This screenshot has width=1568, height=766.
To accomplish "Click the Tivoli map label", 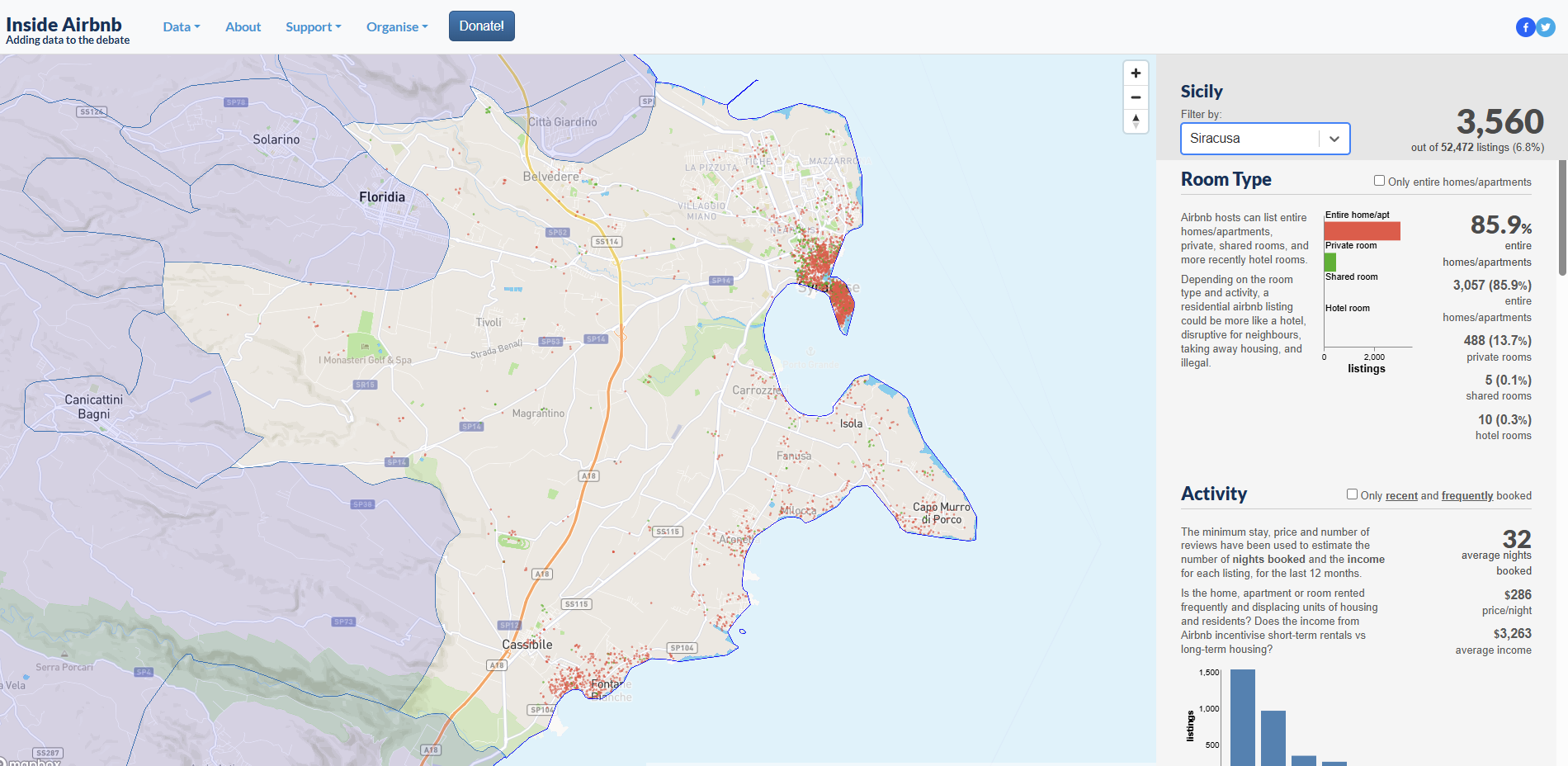I will click(489, 323).
